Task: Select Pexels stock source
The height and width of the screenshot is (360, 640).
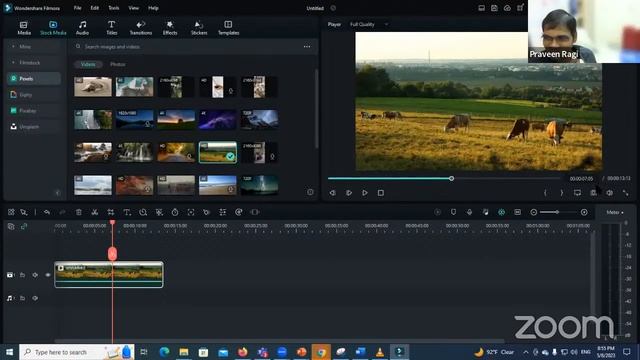Action: [x=33, y=78]
